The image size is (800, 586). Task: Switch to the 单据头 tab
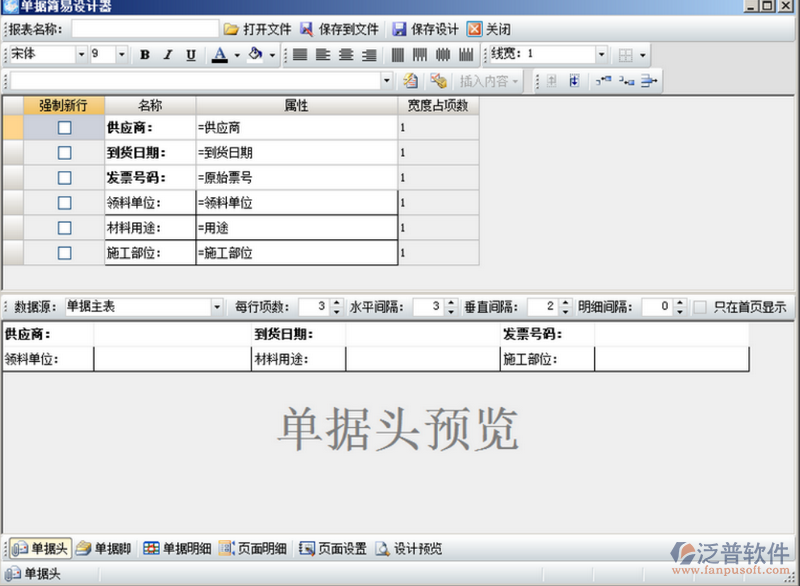point(41,549)
